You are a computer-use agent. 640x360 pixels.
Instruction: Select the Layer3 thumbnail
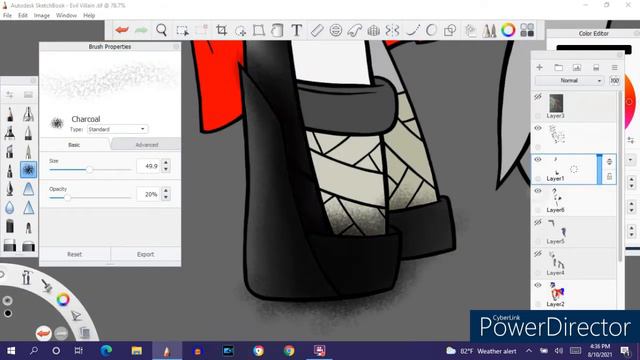pos(556,103)
